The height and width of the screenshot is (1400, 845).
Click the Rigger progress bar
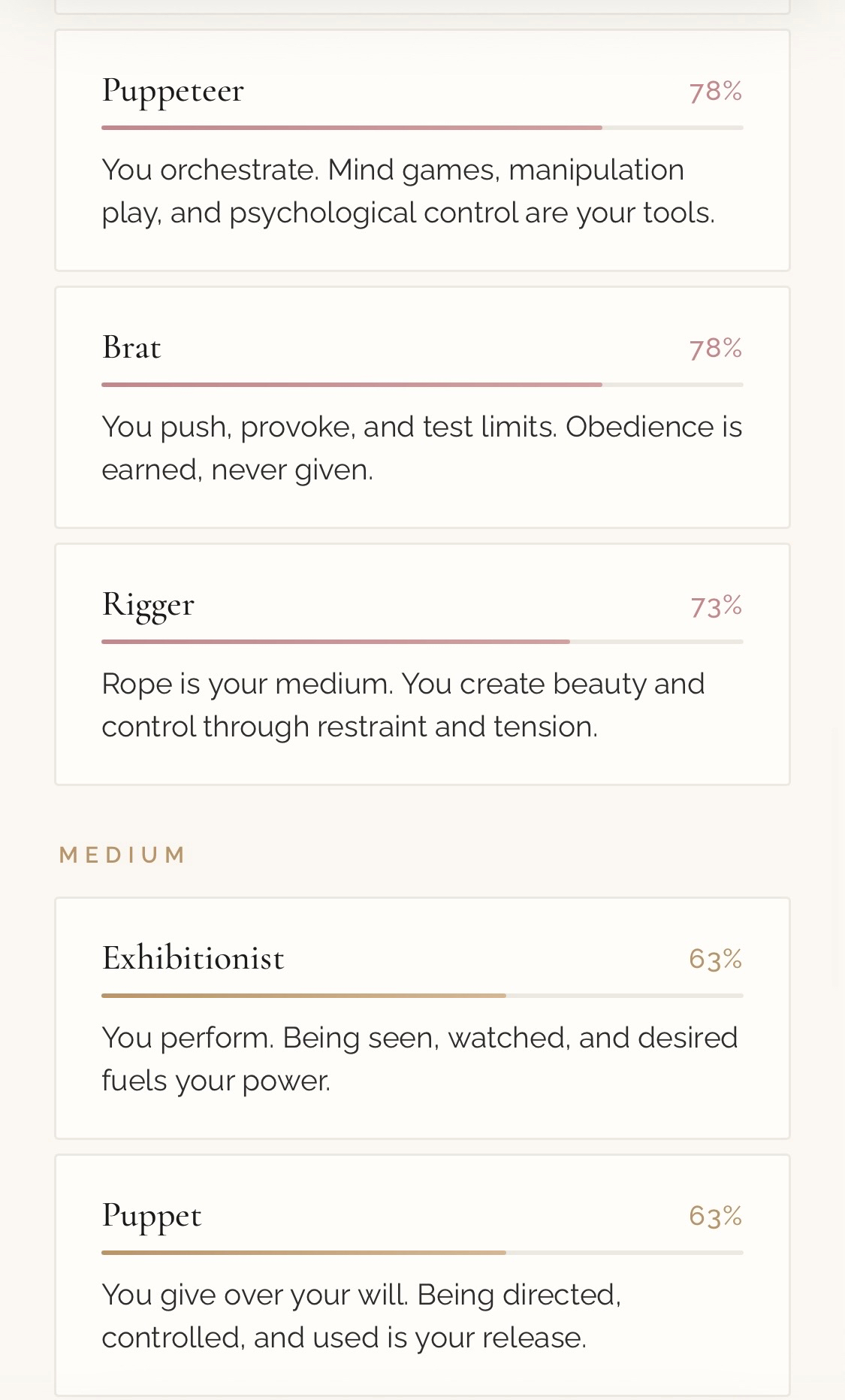click(x=422, y=642)
